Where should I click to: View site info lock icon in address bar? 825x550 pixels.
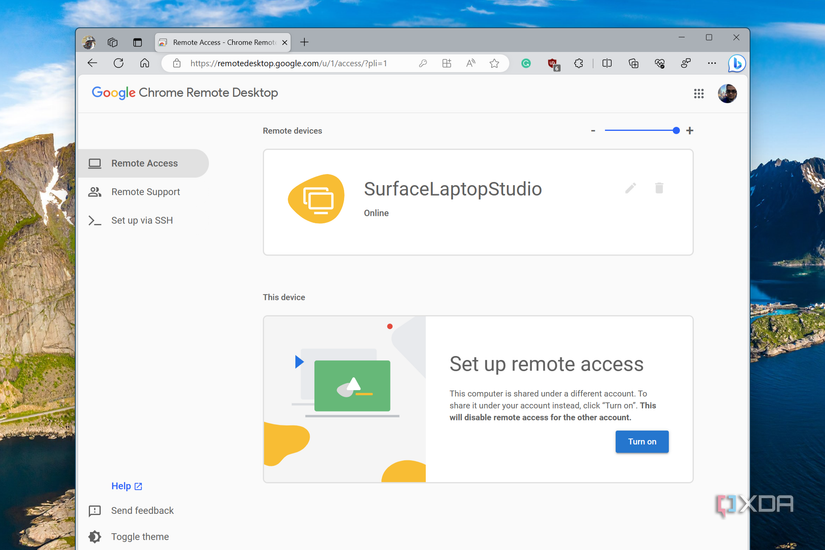point(177,63)
